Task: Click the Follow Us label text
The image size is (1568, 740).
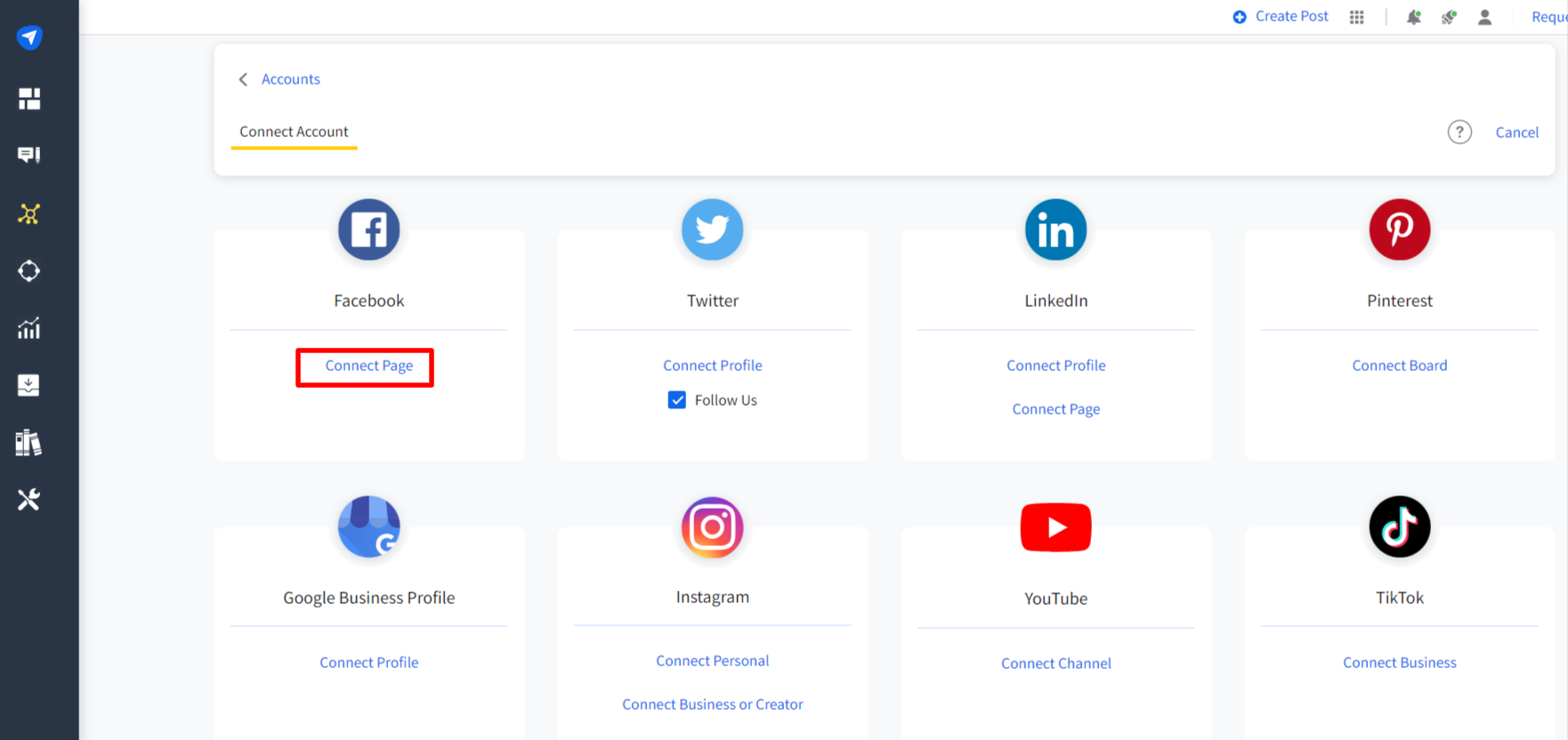Action: [x=726, y=400]
